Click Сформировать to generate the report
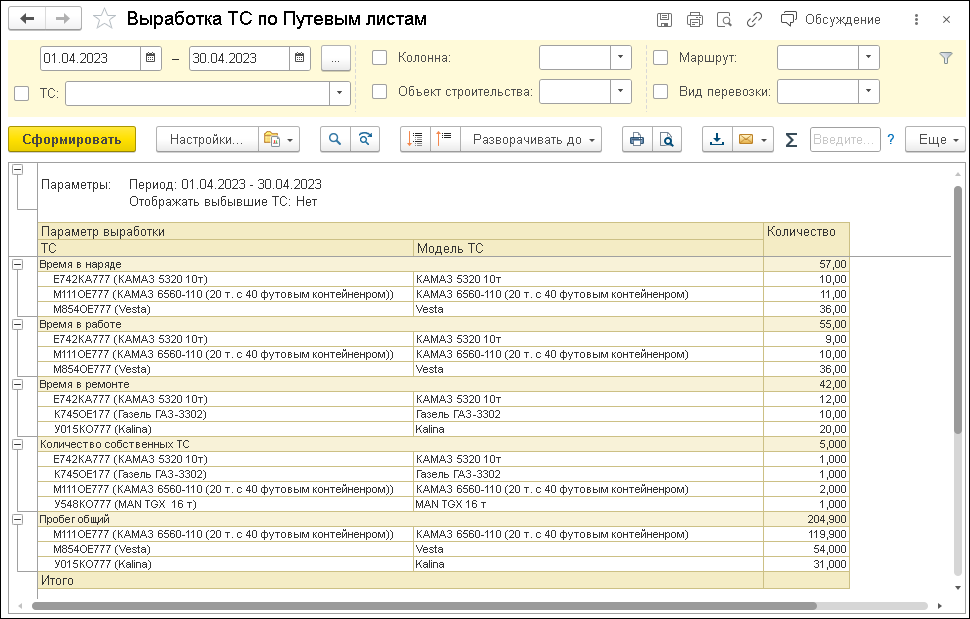The width and height of the screenshot is (970, 619). (72, 139)
